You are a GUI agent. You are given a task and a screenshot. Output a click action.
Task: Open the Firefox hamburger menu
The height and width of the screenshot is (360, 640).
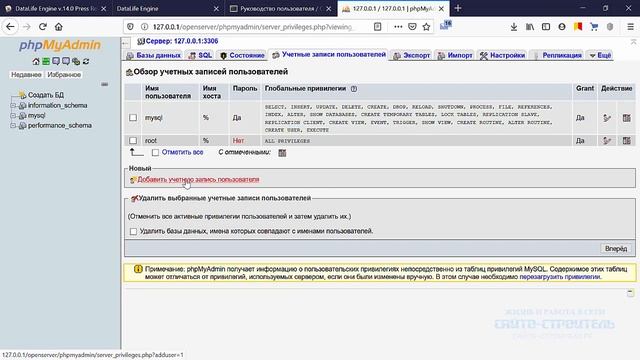coord(630,27)
